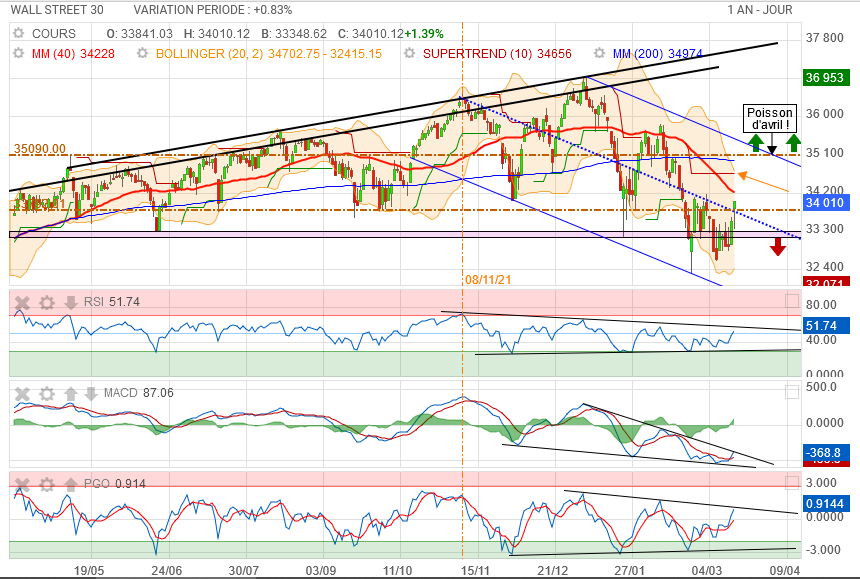
Task: Click the 32 400 price axis label
Action: (824, 267)
